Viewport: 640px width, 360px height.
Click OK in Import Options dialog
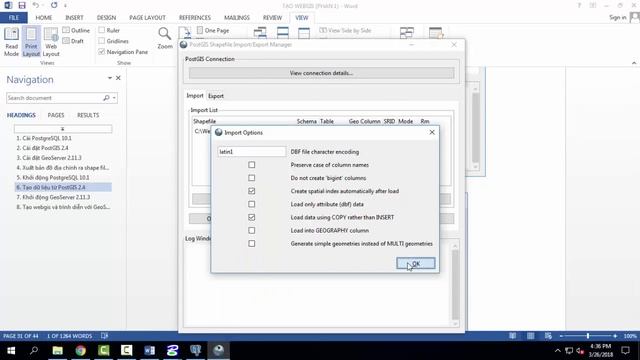(416, 263)
